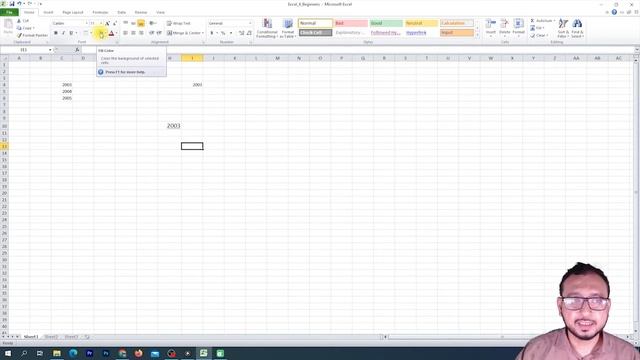
Task: Open the font size dropdown
Action: (101, 23)
